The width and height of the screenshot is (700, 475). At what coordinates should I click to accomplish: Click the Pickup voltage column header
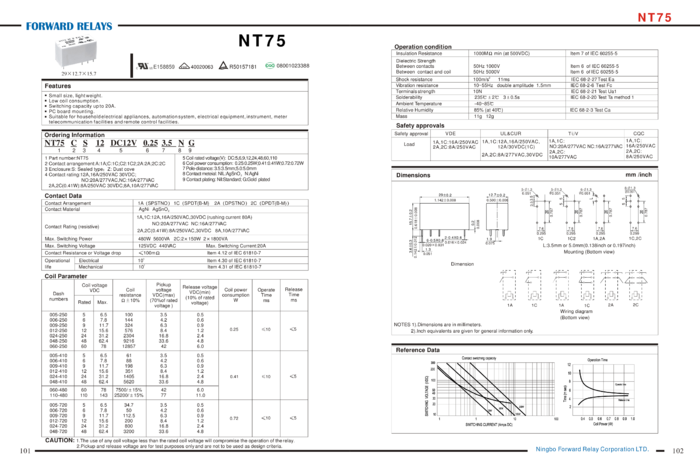tap(163, 295)
